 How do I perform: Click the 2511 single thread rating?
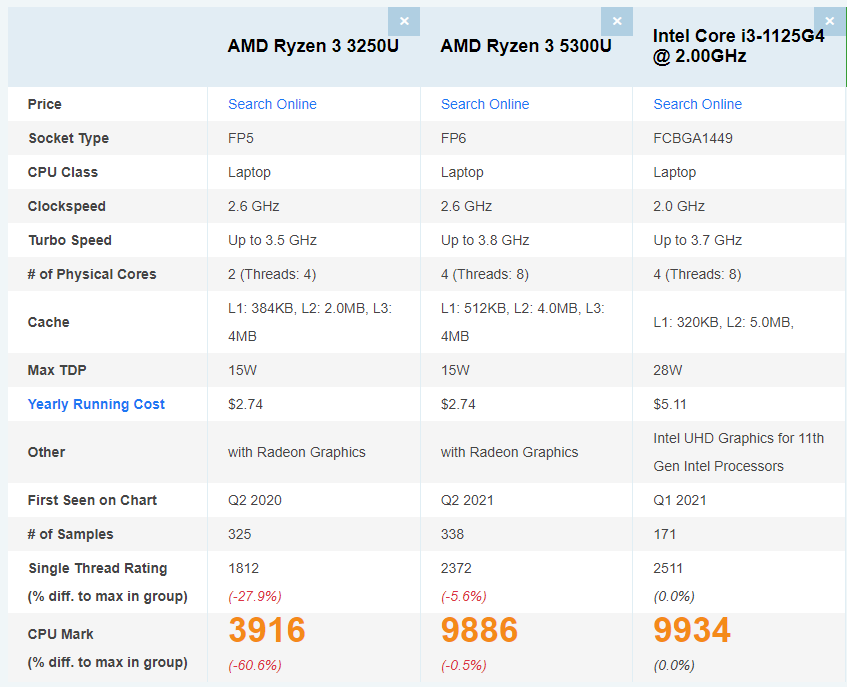pyautogui.click(x=668, y=568)
